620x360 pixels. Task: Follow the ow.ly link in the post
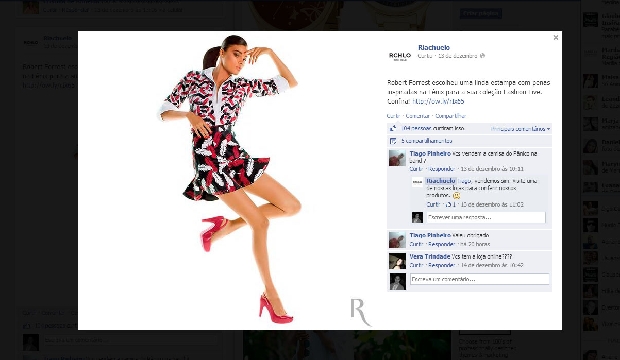tap(438, 101)
